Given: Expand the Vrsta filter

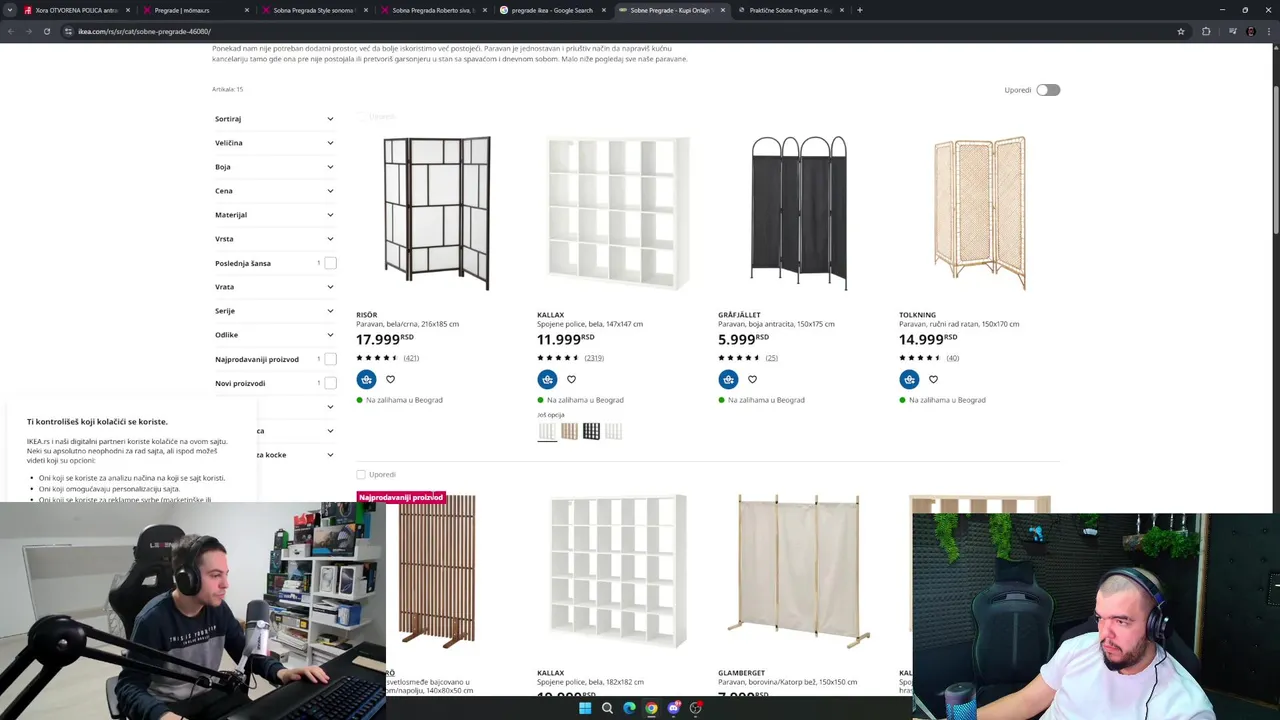Looking at the screenshot, I should (x=274, y=239).
